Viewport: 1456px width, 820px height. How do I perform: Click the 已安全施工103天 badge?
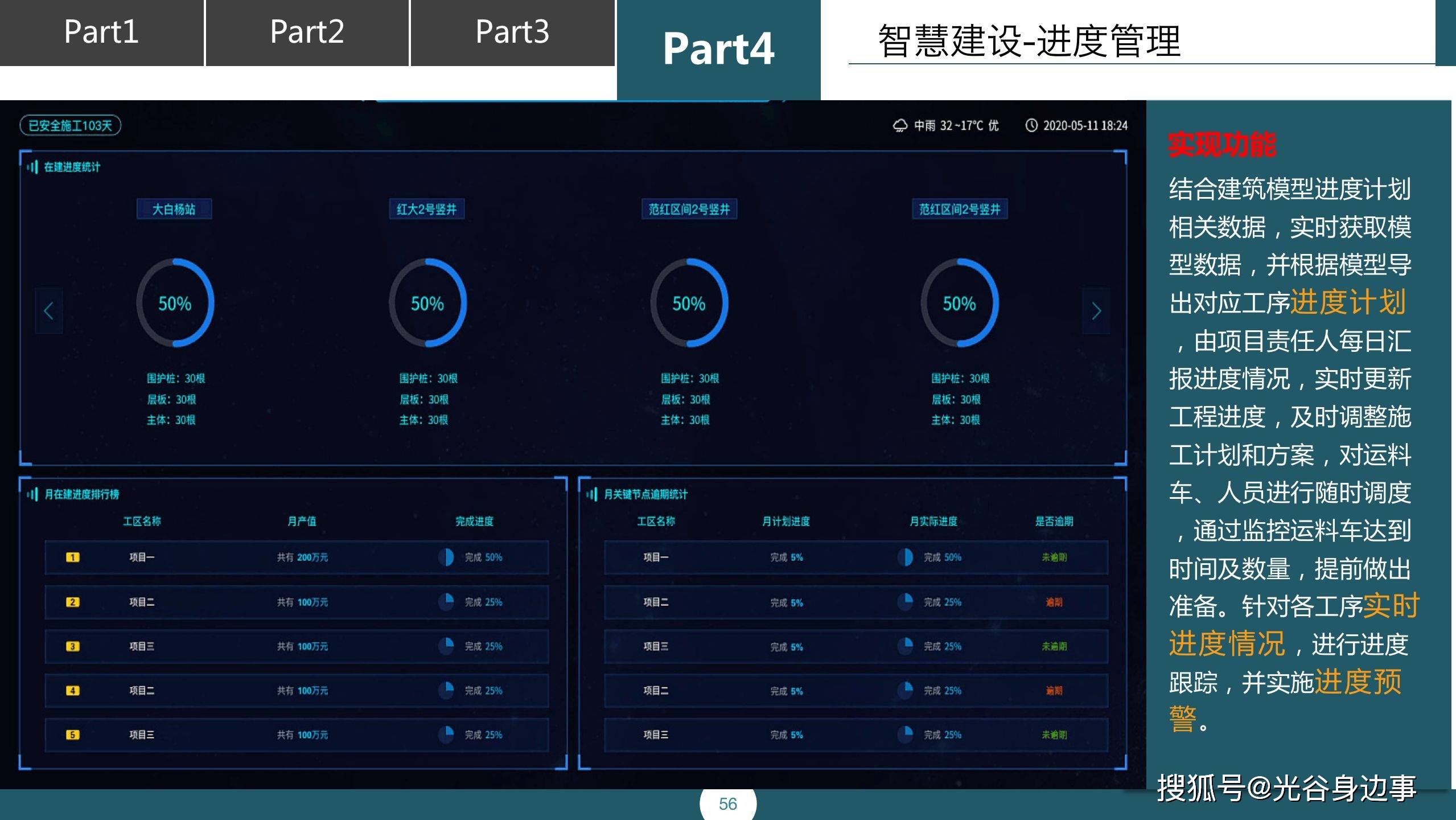71,125
